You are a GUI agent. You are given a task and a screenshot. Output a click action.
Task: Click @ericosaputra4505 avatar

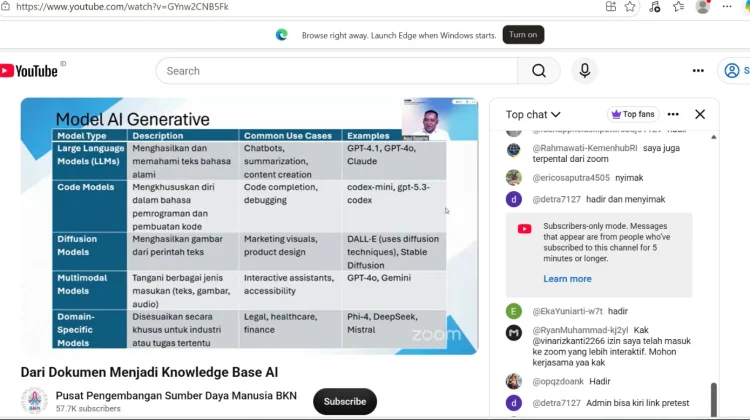coord(514,177)
